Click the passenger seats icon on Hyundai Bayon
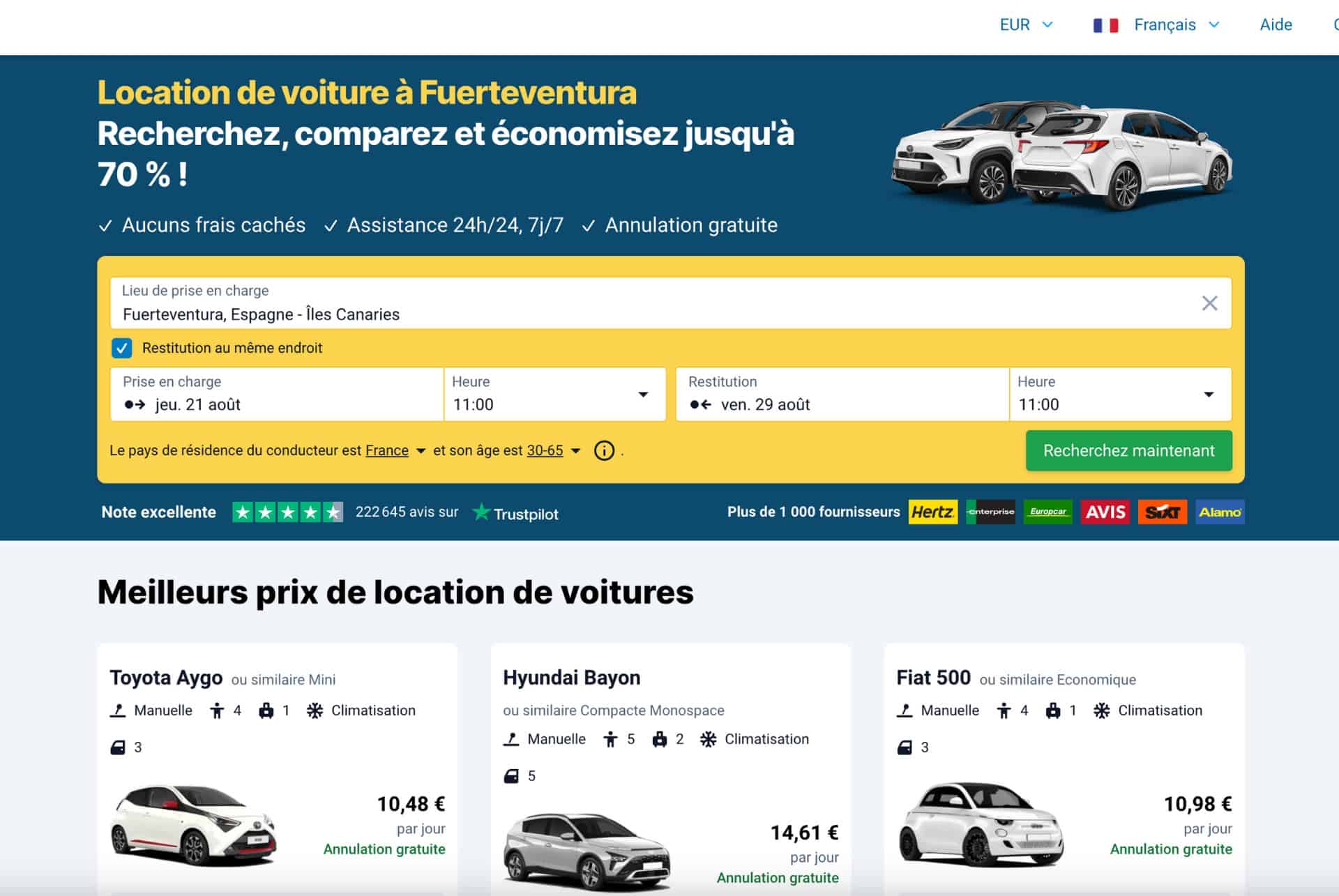Image resolution: width=1339 pixels, height=896 pixels. tap(612, 739)
